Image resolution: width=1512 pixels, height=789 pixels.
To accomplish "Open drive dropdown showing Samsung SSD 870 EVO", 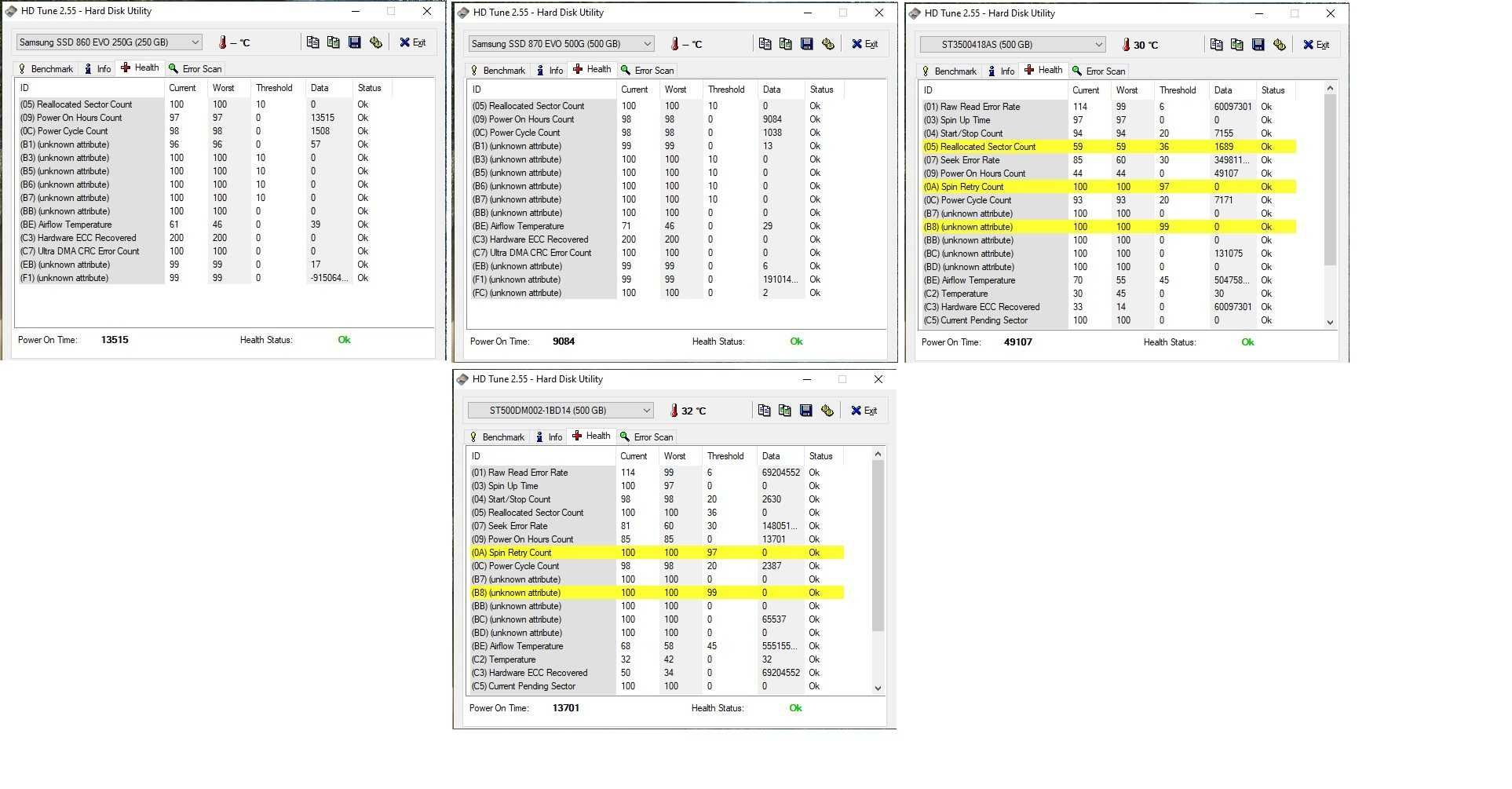I will 561,44.
